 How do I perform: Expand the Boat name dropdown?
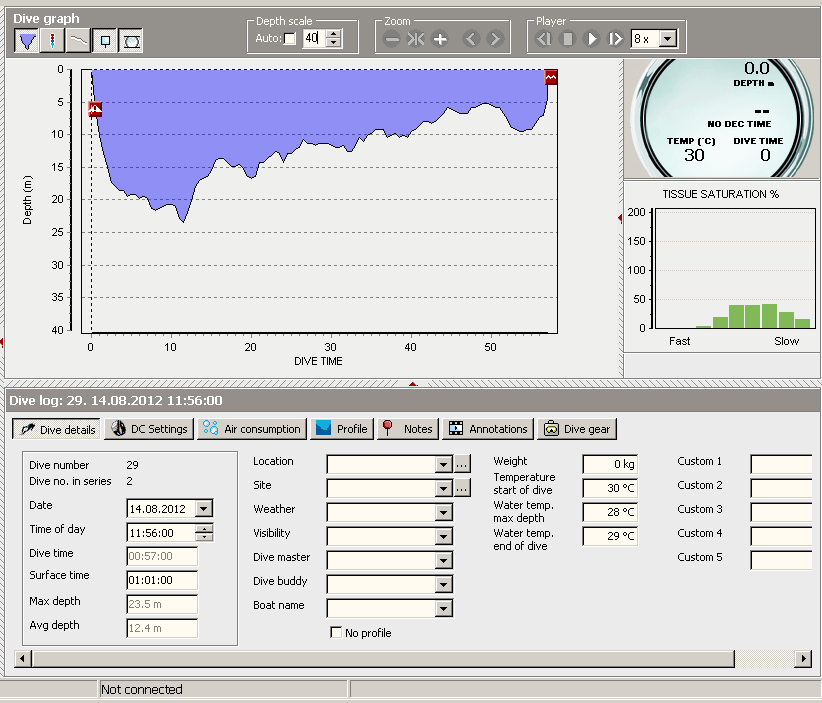(x=444, y=608)
